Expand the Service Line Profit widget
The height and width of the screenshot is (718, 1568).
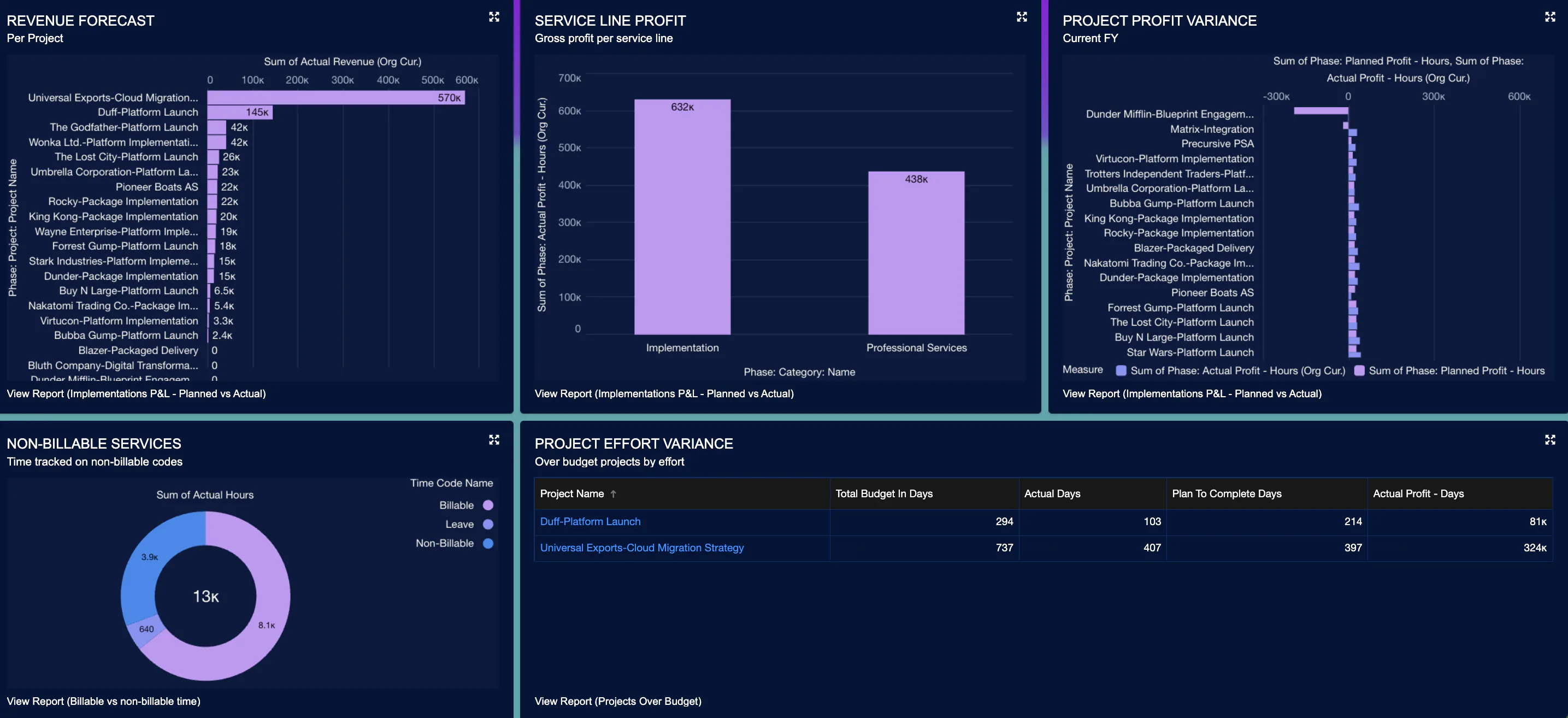tap(1022, 17)
